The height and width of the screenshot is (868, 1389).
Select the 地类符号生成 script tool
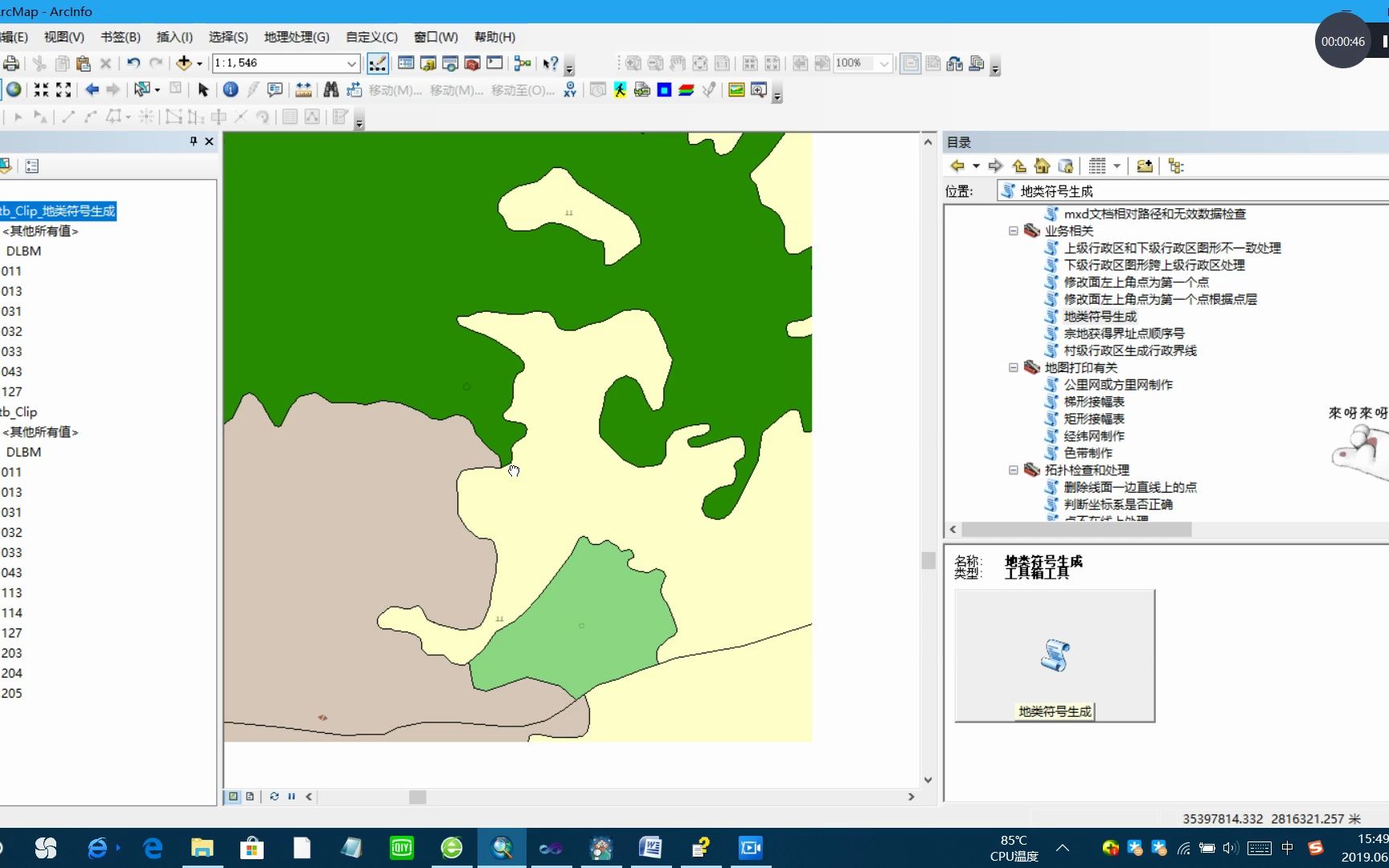click(1100, 316)
